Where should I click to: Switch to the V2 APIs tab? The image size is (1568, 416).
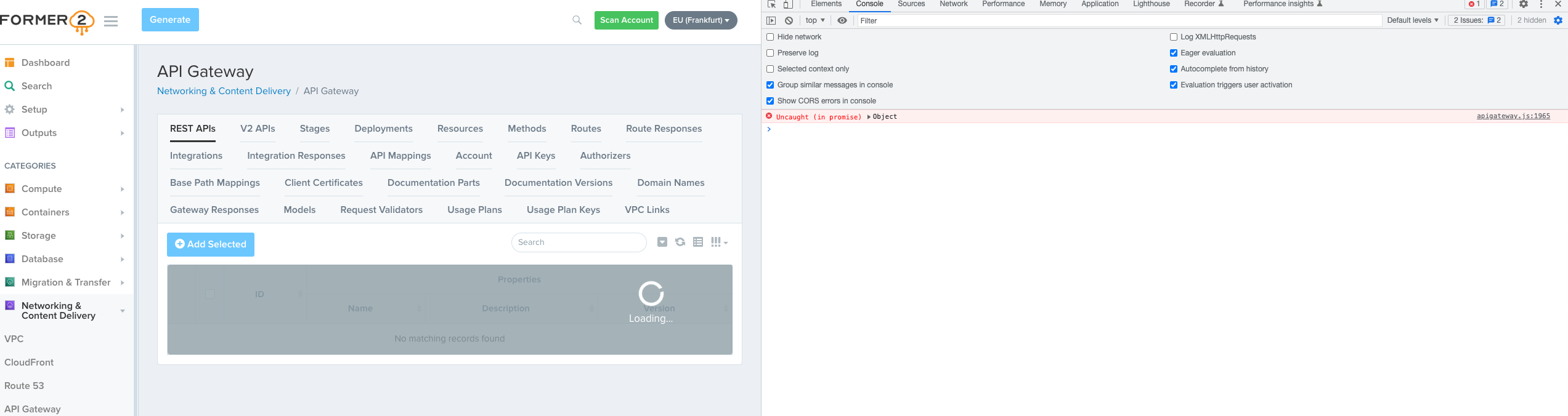point(258,129)
